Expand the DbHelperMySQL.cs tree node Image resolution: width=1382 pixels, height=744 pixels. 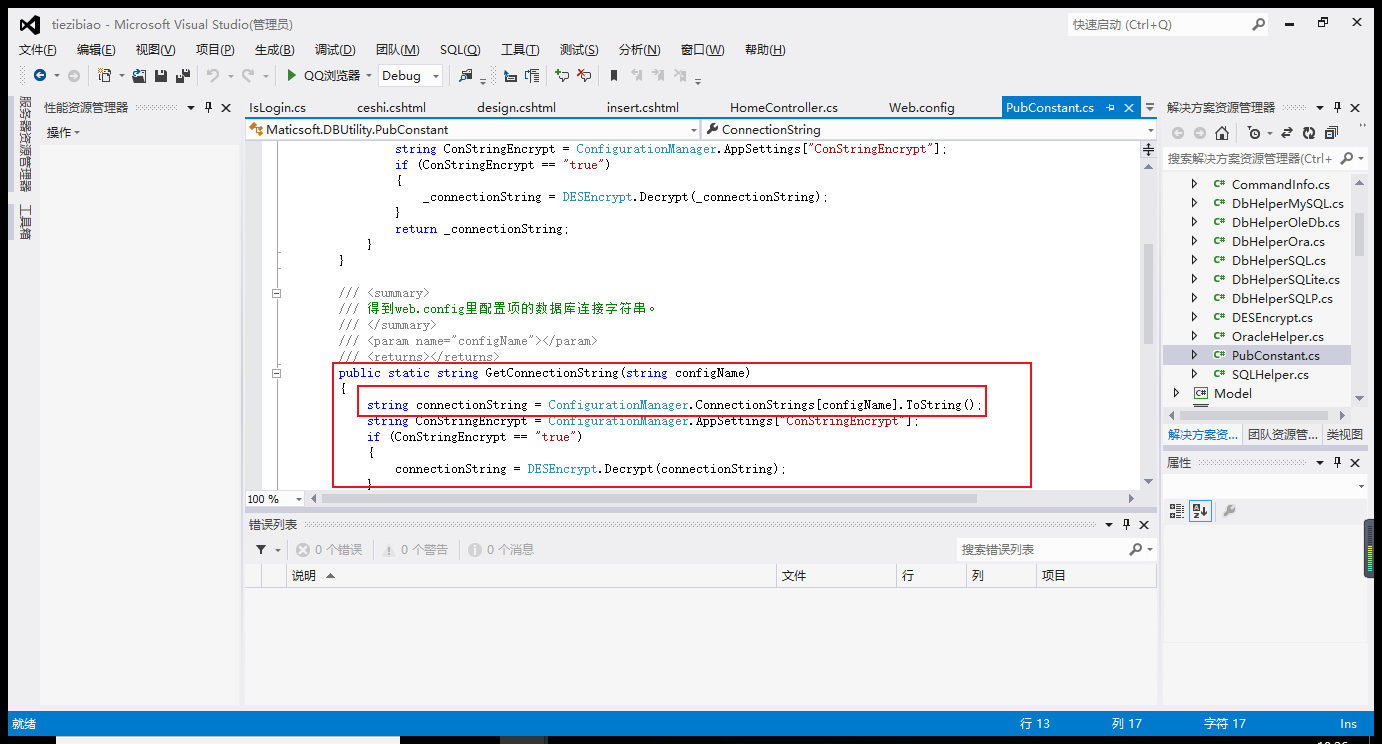click(x=1193, y=203)
